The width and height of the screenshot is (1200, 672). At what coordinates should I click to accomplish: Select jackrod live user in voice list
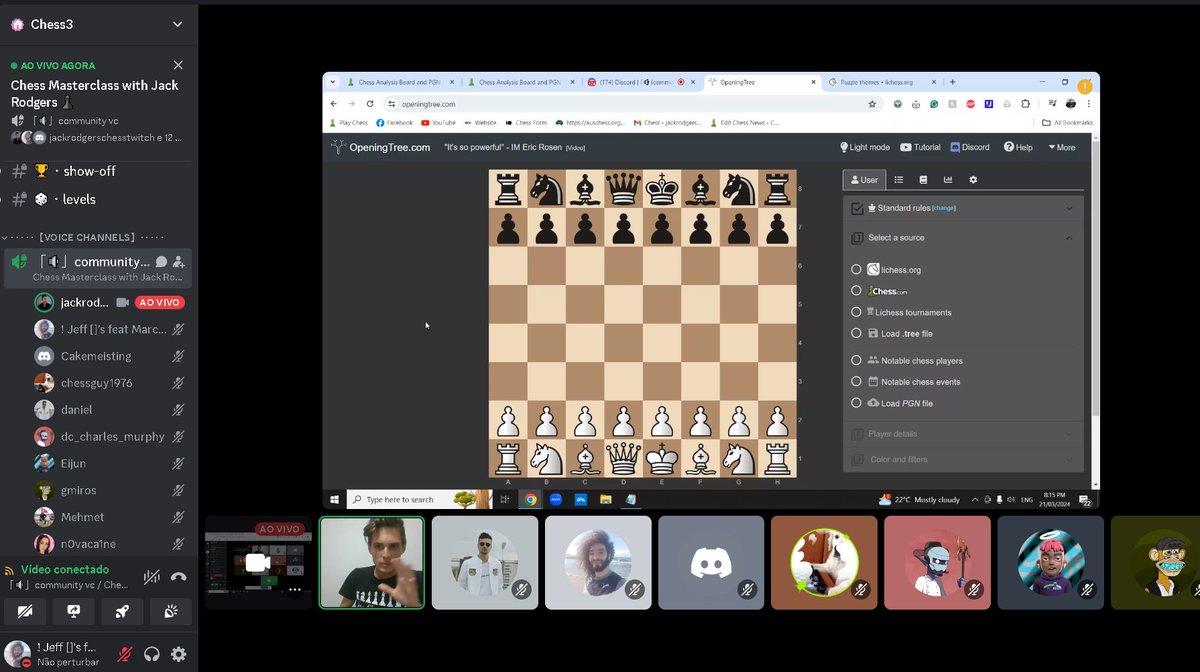[x=110, y=302]
